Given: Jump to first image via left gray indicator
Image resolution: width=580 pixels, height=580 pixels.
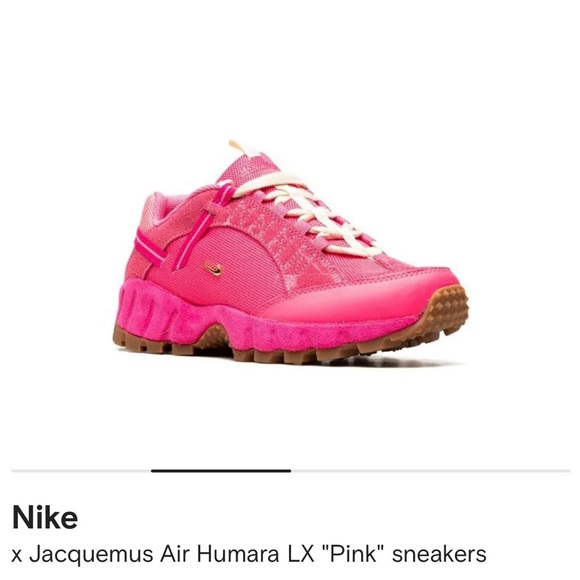Looking at the screenshot, I should (81, 471).
